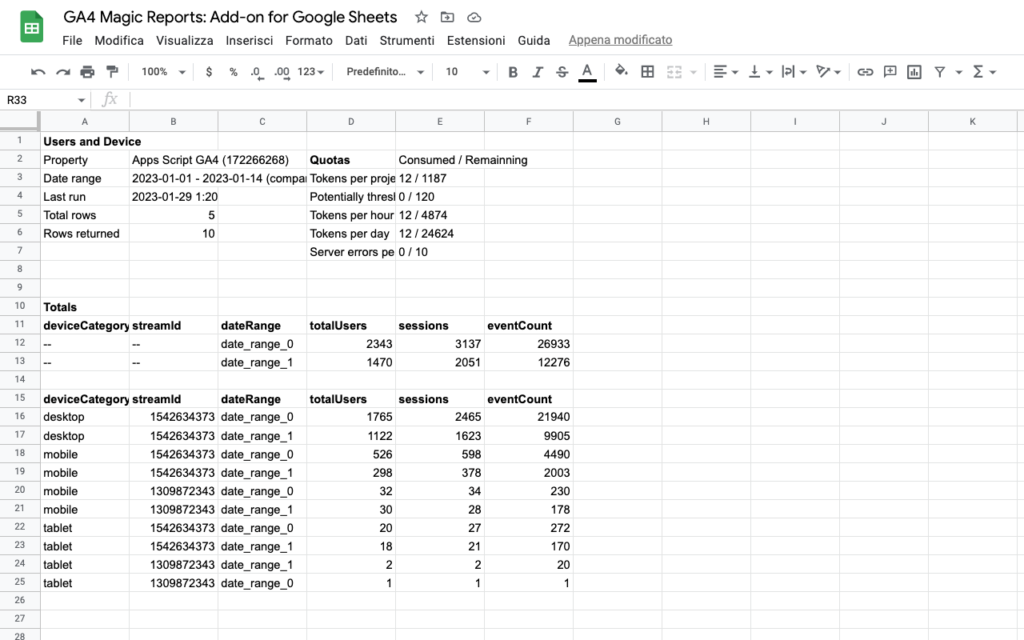
Task: Toggle Strikethrough formatting
Action: click(562, 72)
